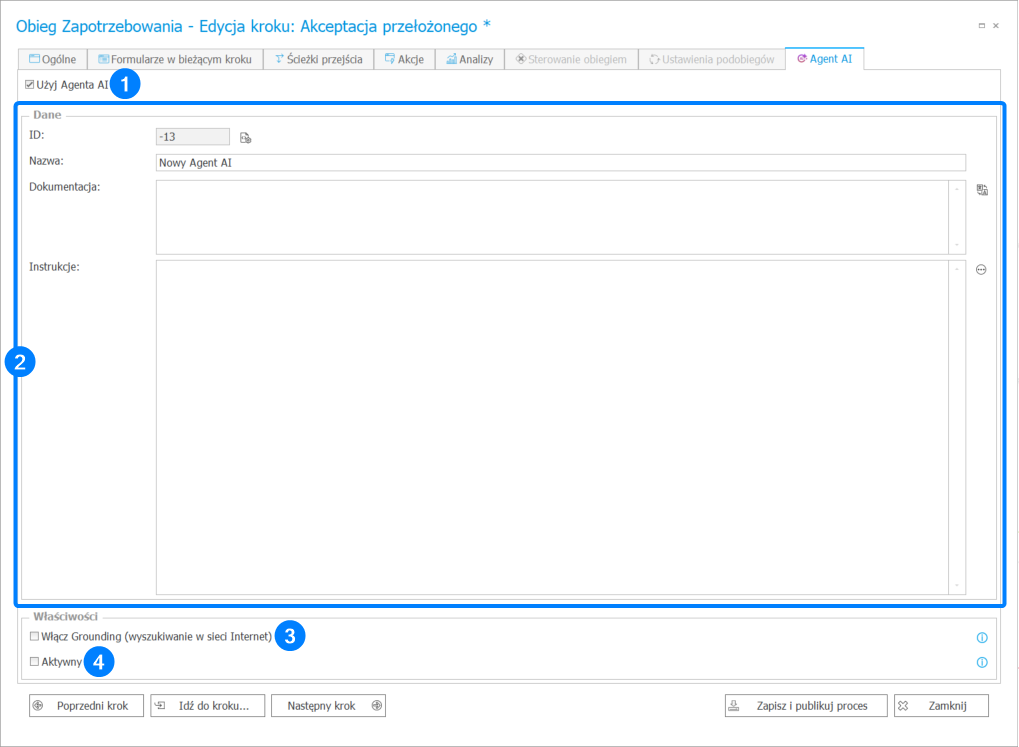Screen dimensions: 1019x747
Task: Open the Formularze w bieżącym kroku tab
Action: coord(175,59)
